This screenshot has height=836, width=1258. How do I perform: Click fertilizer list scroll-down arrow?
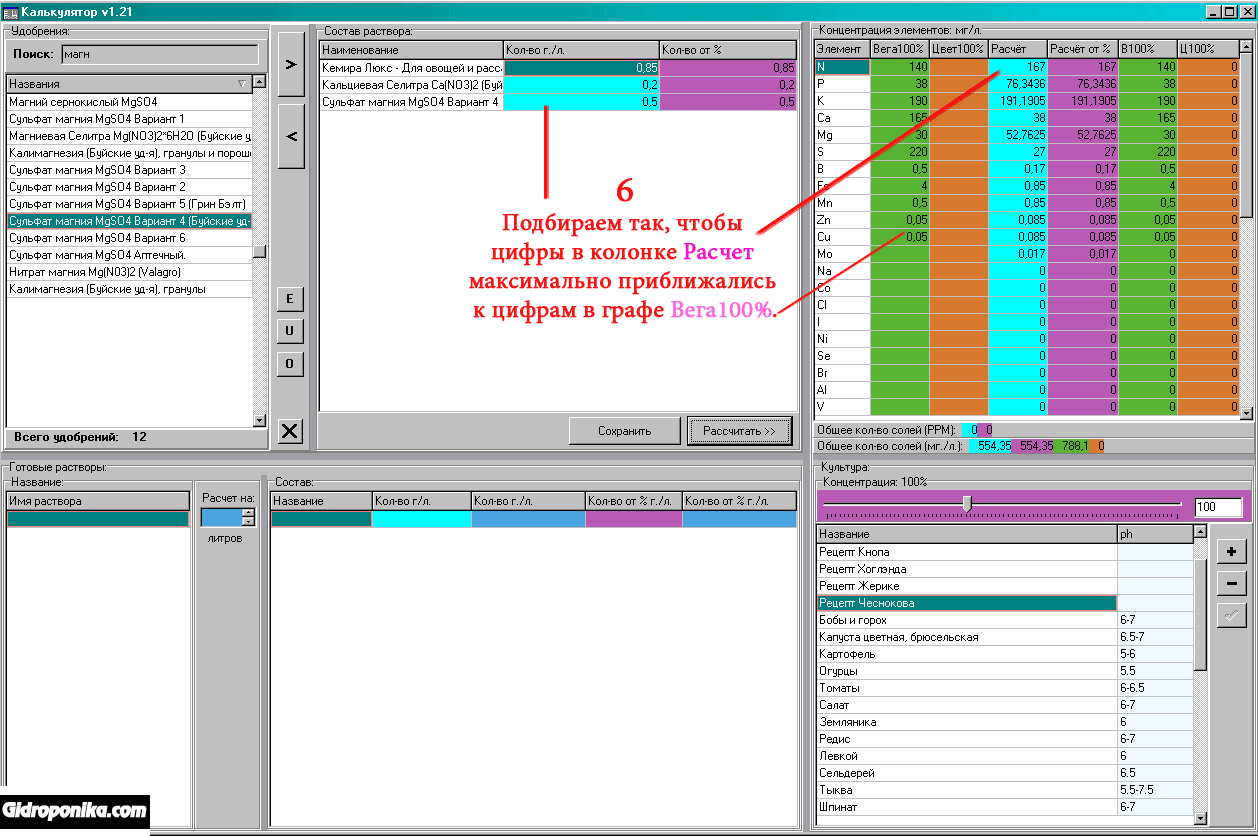tap(259, 421)
